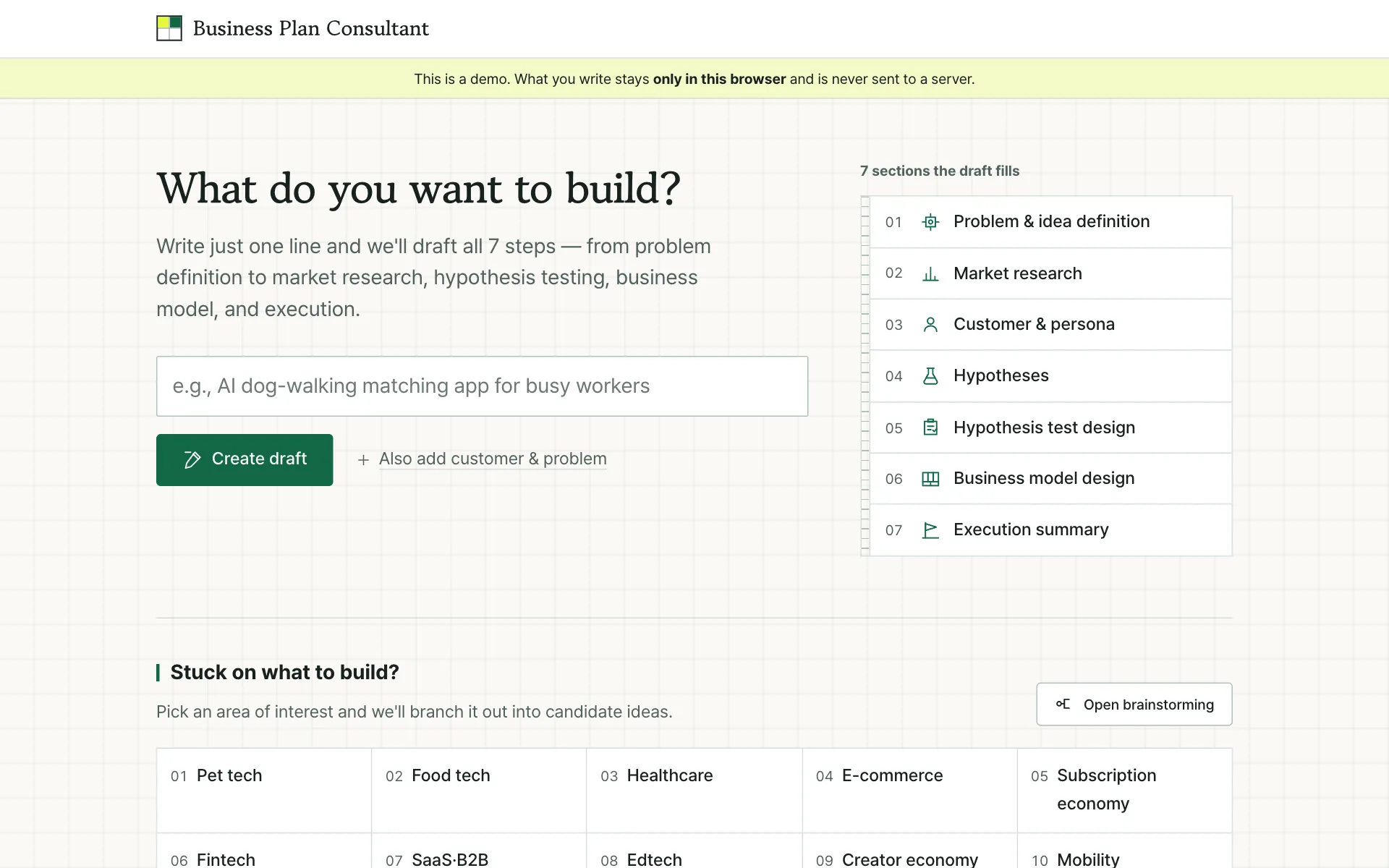Pick the Fintech interest area
The height and width of the screenshot is (868, 1389).
[x=264, y=851]
